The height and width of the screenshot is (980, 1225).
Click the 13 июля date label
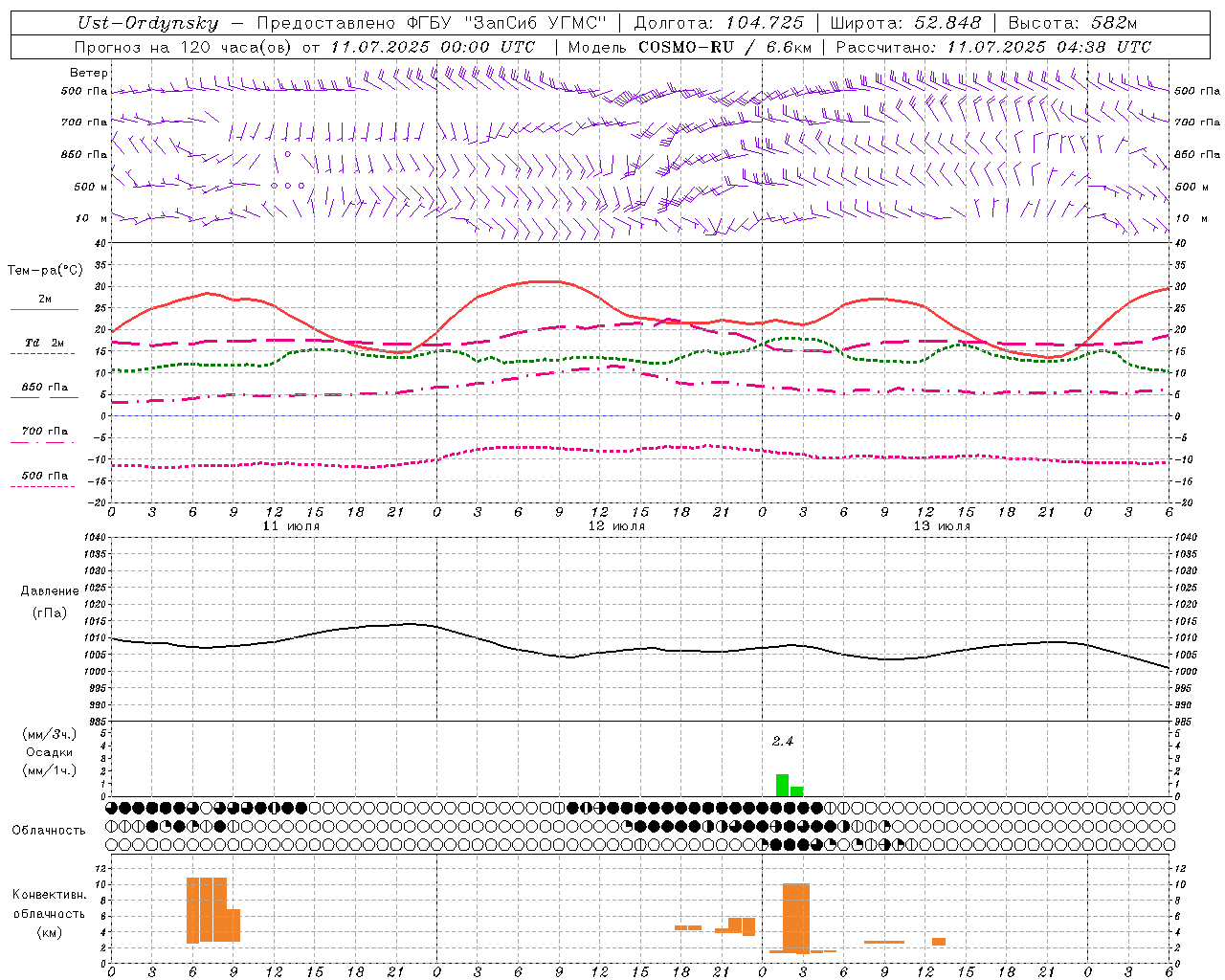[942, 526]
